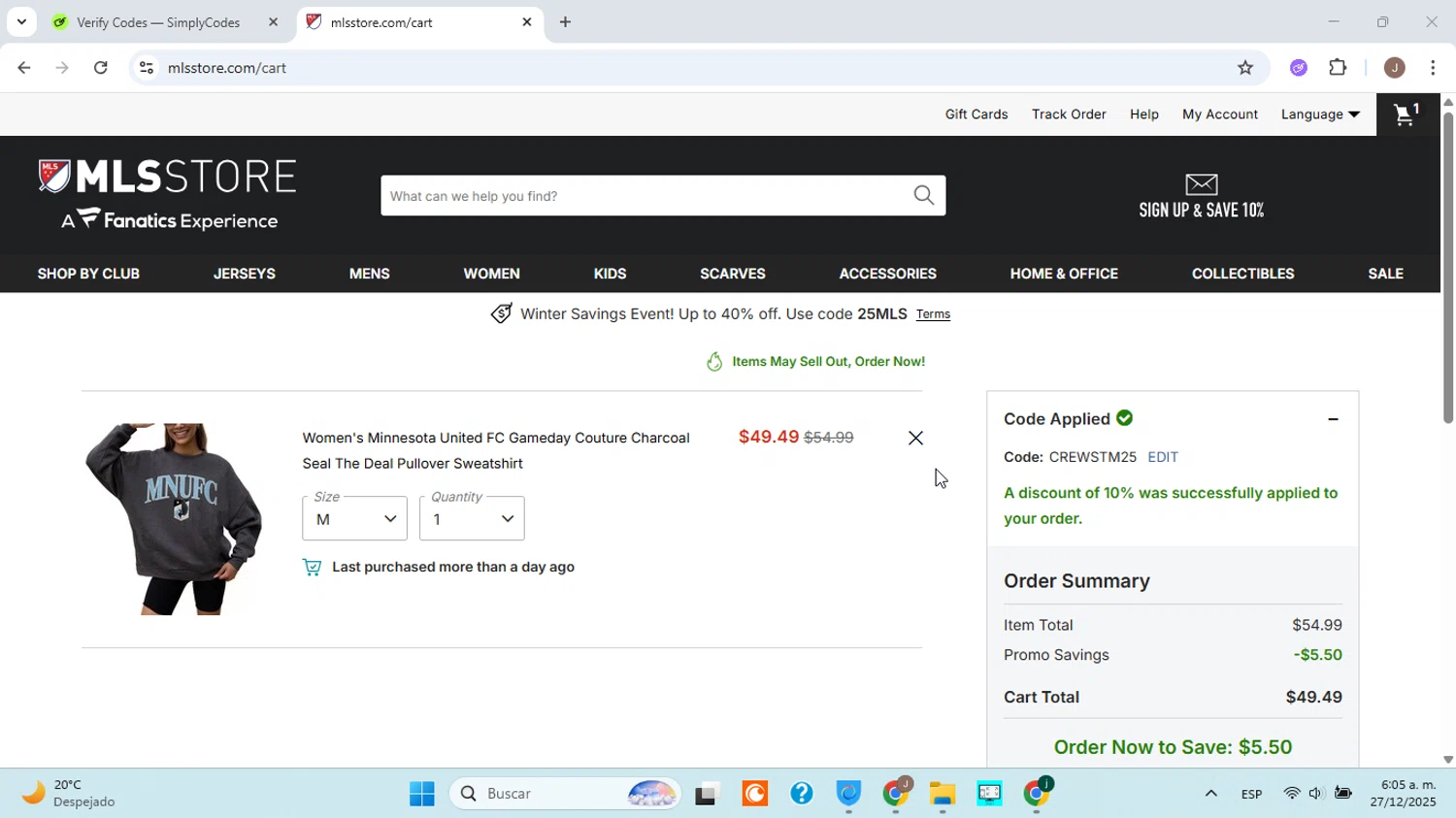Image resolution: width=1456 pixels, height=818 pixels.
Task: Go back to the previous page
Action: [x=24, y=68]
